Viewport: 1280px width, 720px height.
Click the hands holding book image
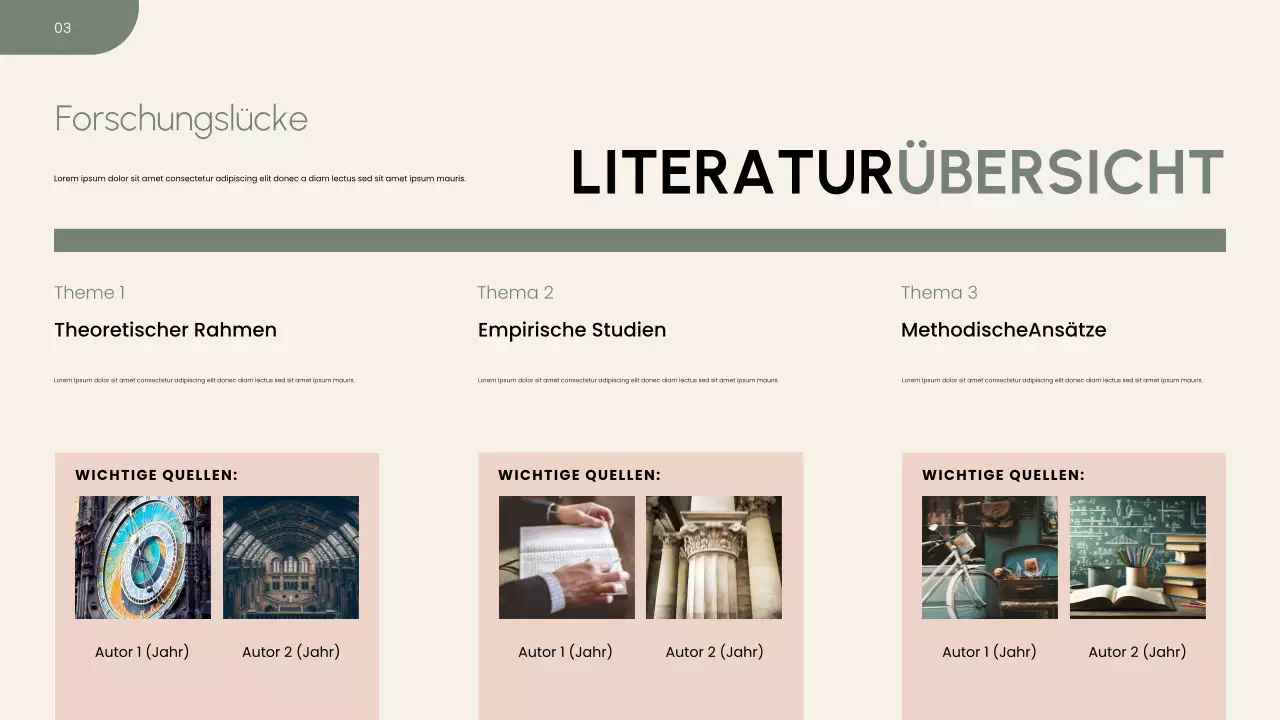(566, 557)
